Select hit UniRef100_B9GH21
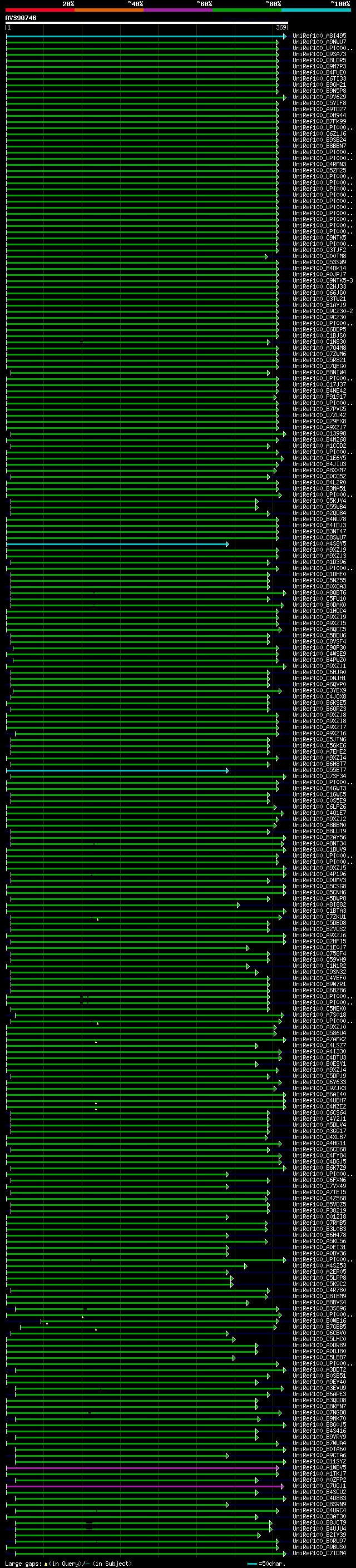The image size is (356, 1568). pos(319,85)
